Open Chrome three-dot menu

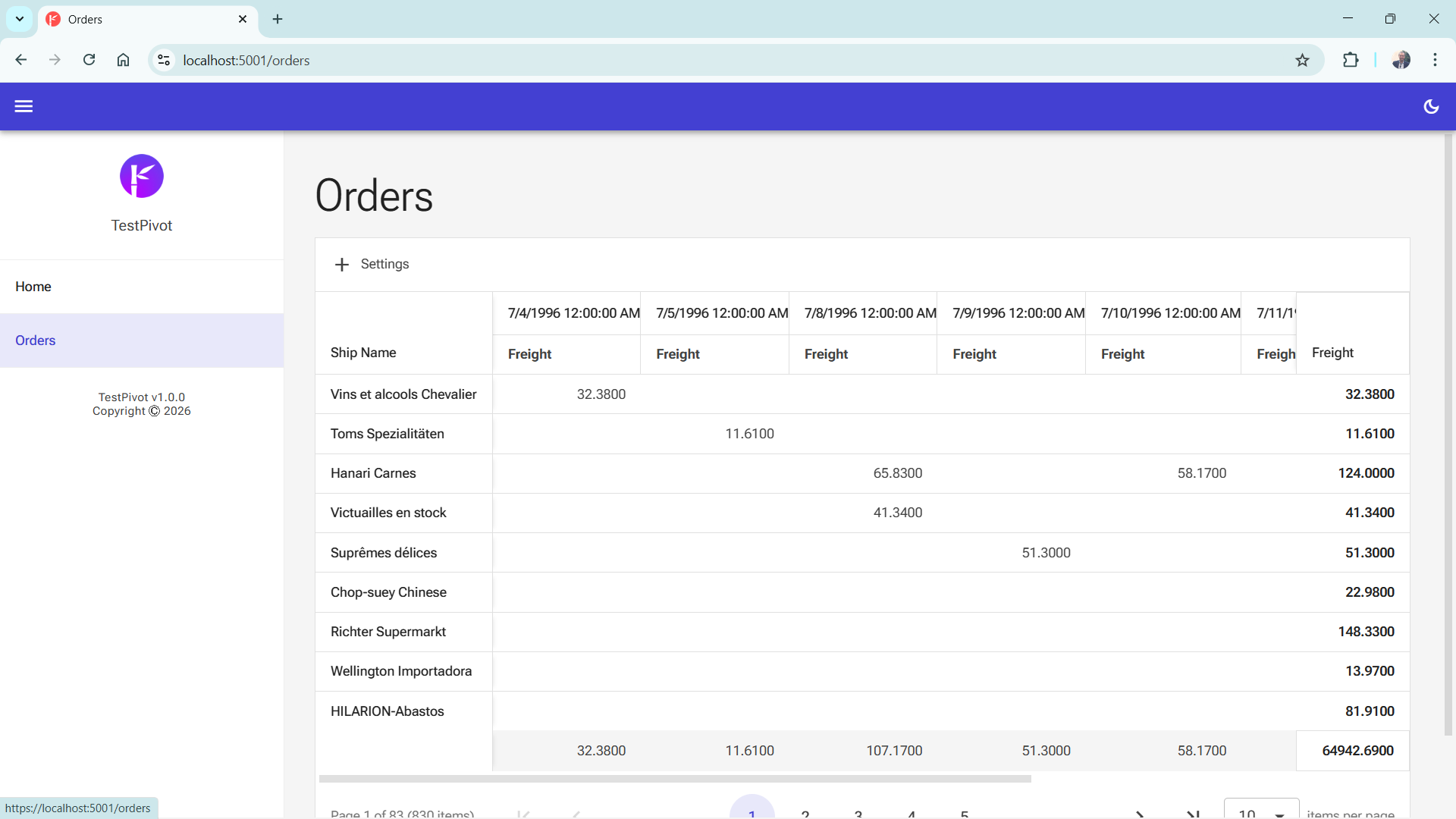[1435, 60]
